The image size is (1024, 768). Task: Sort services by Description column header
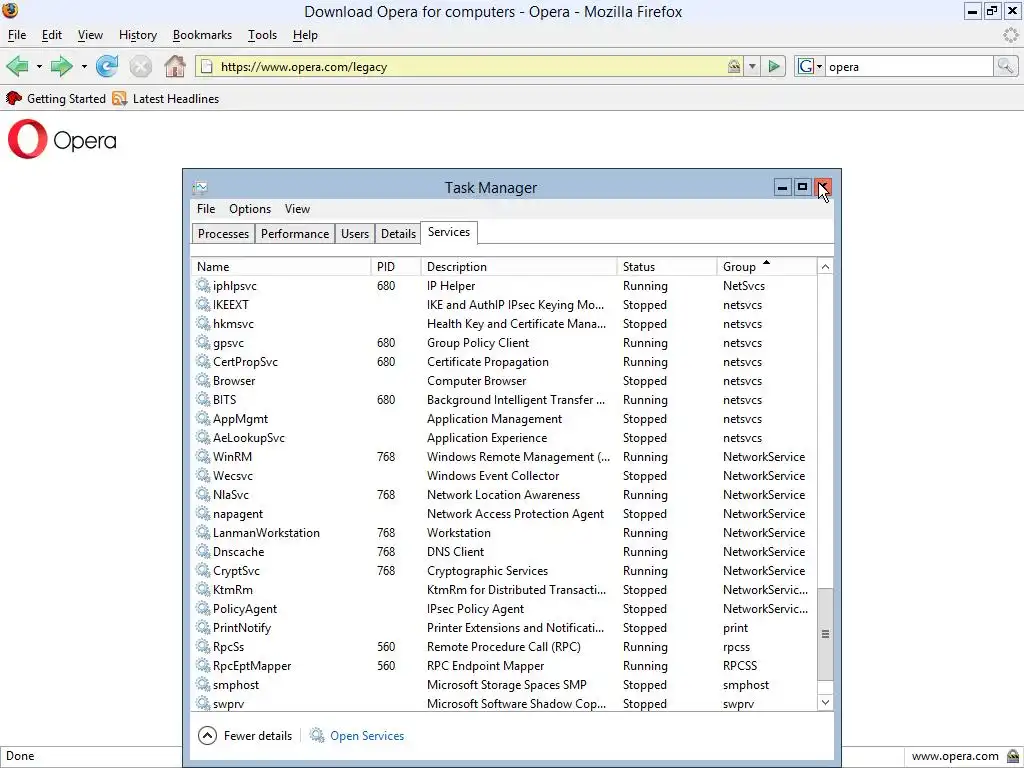click(x=519, y=266)
